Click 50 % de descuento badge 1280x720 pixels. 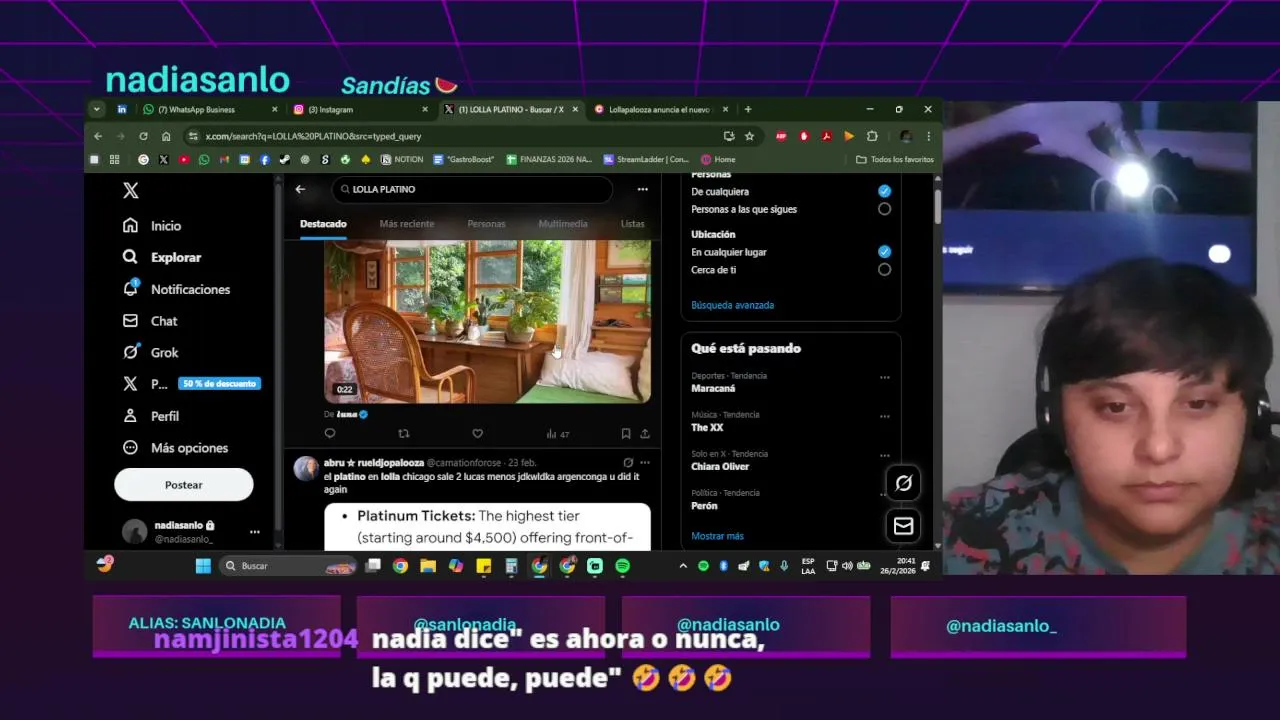click(220, 384)
